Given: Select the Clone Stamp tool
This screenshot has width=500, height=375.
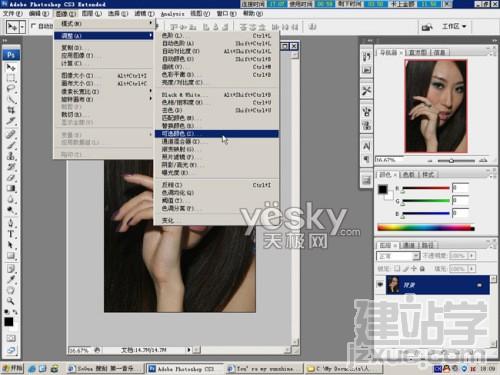Looking at the screenshot, I should point(11,156).
